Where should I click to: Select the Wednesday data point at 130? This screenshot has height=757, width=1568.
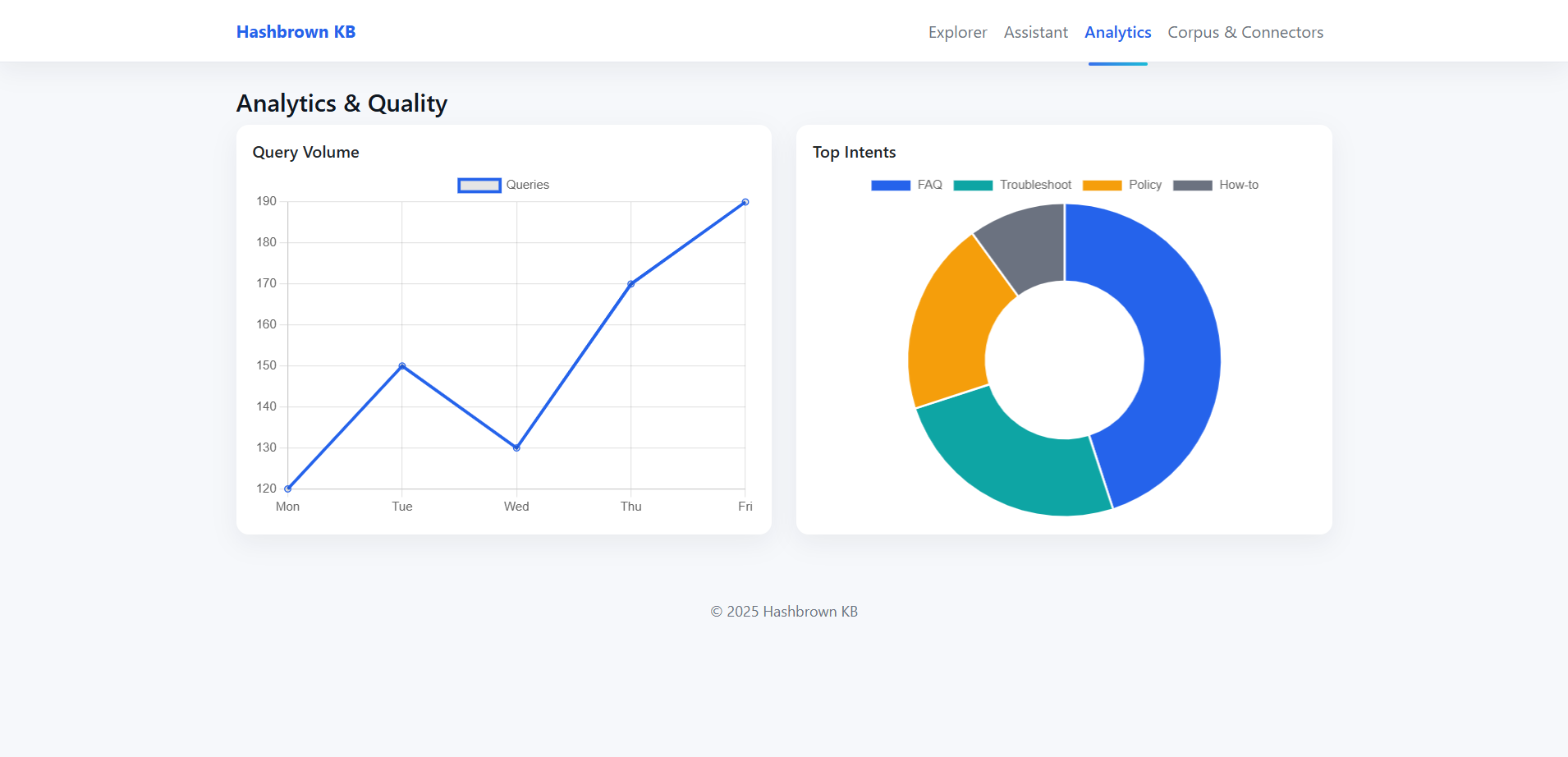(x=516, y=447)
